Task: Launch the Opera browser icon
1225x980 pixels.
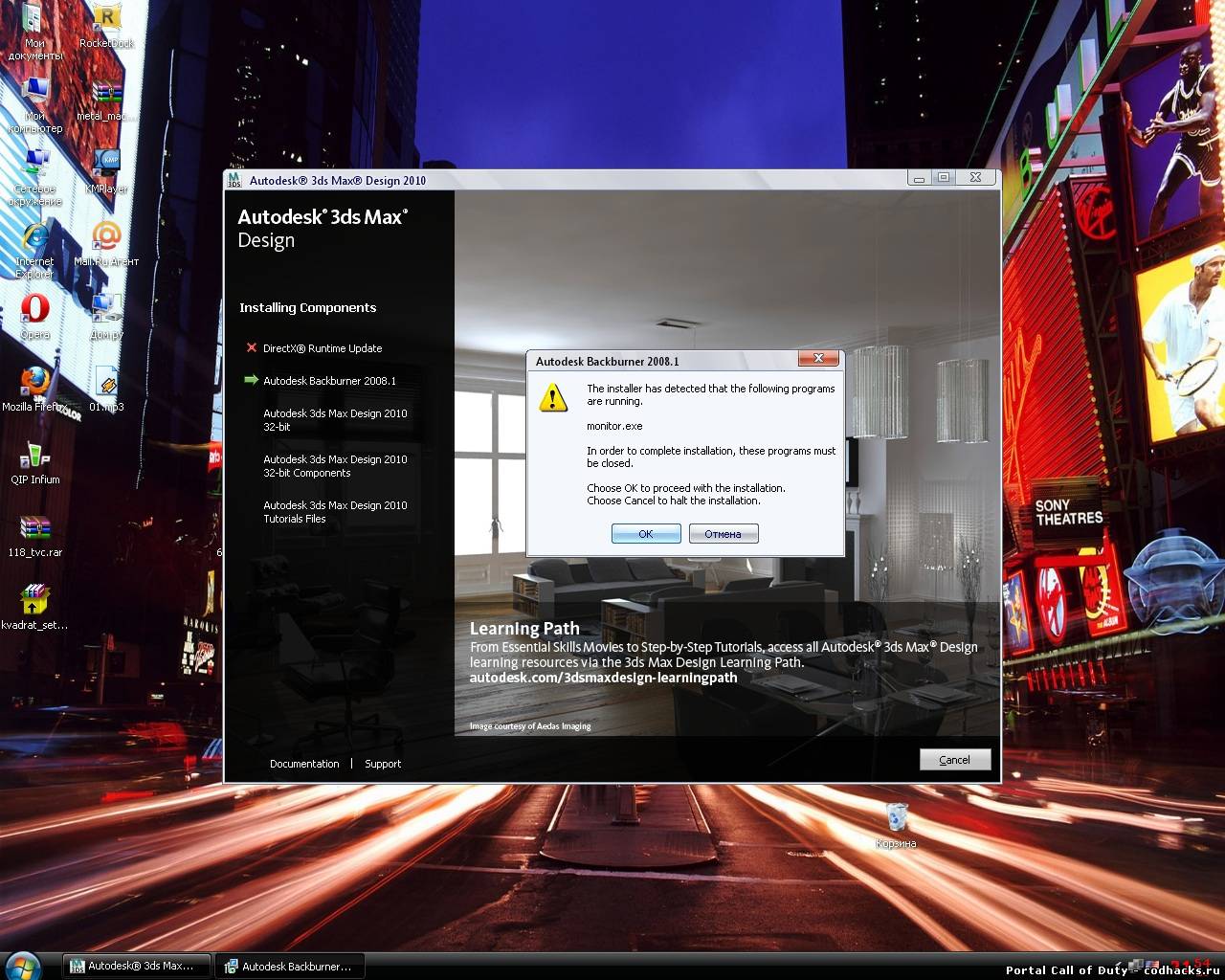Action: pos(34,318)
